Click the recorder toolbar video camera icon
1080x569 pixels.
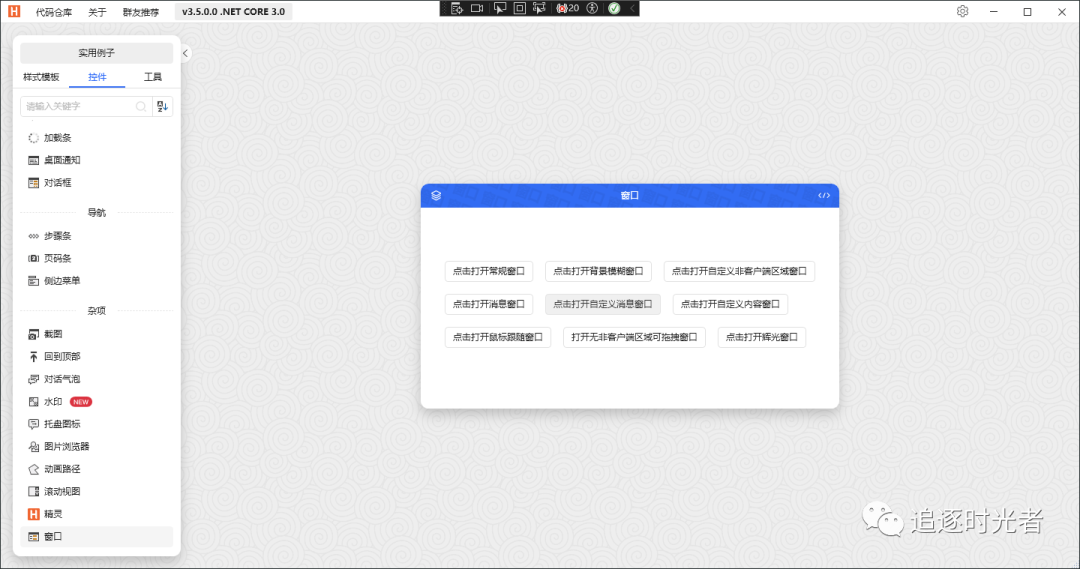point(477,8)
